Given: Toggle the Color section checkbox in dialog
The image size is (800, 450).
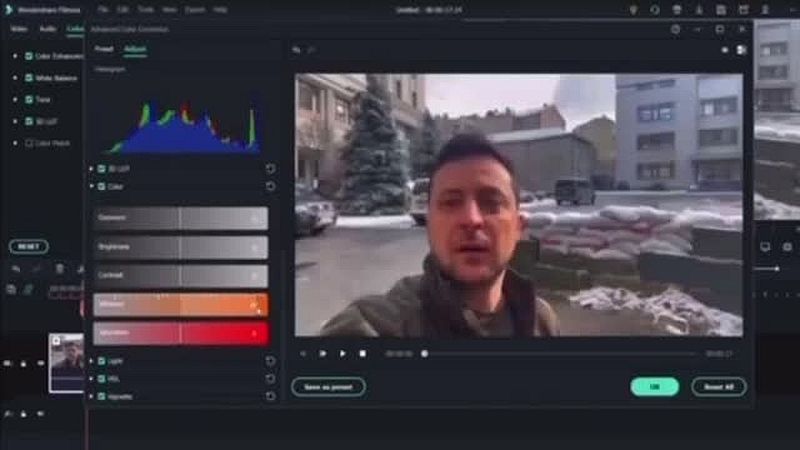Looking at the screenshot, I should point(102,187).
